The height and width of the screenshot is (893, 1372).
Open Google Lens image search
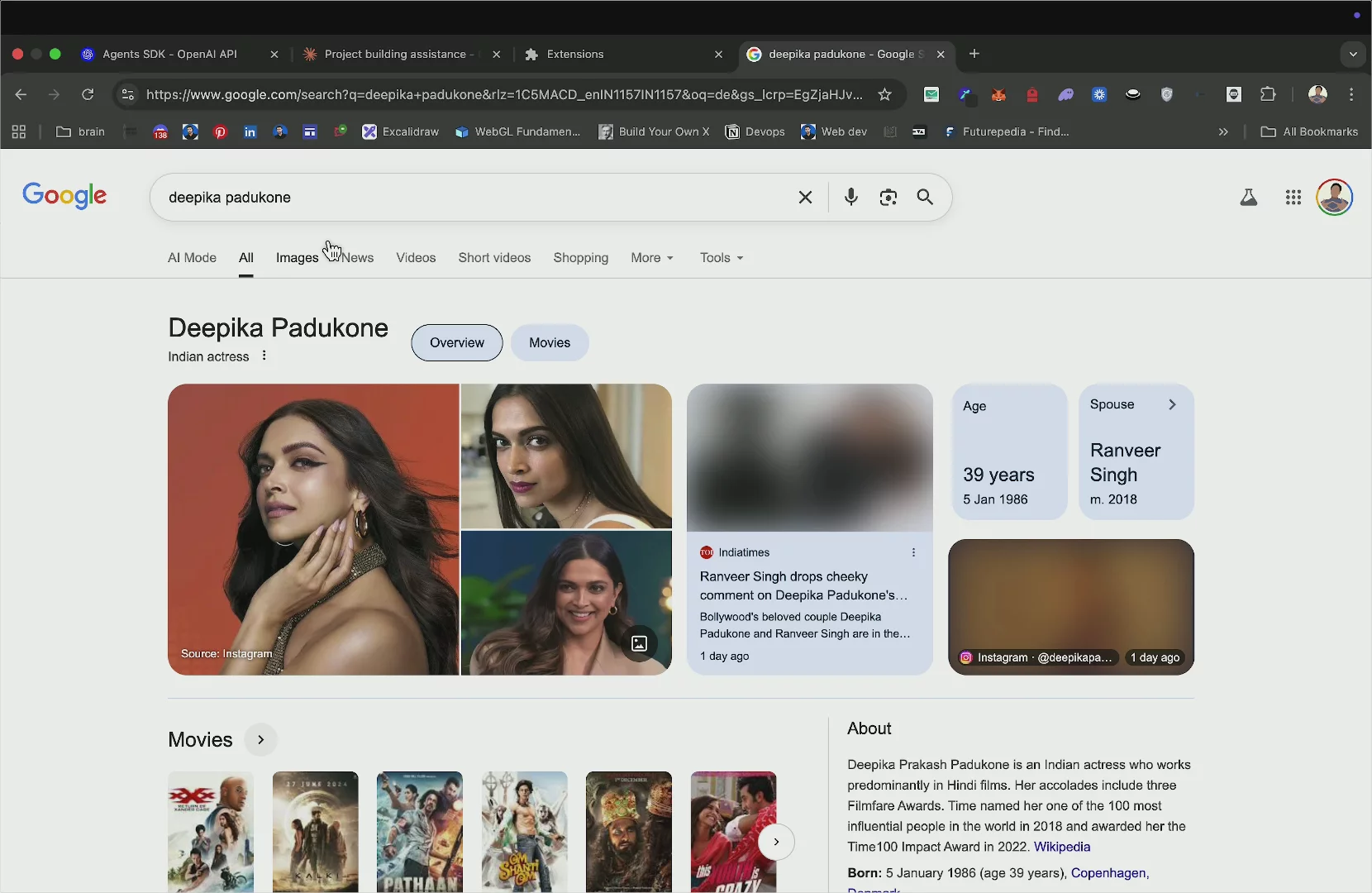coord(888,197)
